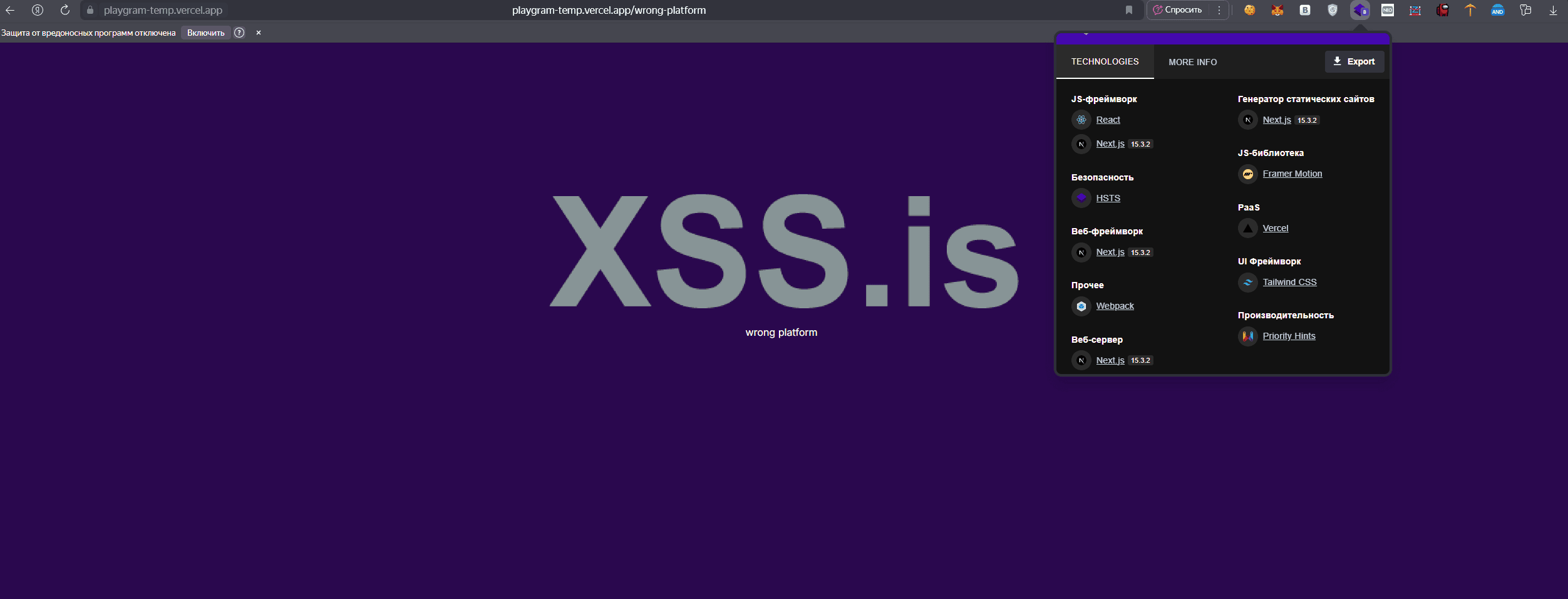Click the "wrong platform" text on the page

point(781,333)
